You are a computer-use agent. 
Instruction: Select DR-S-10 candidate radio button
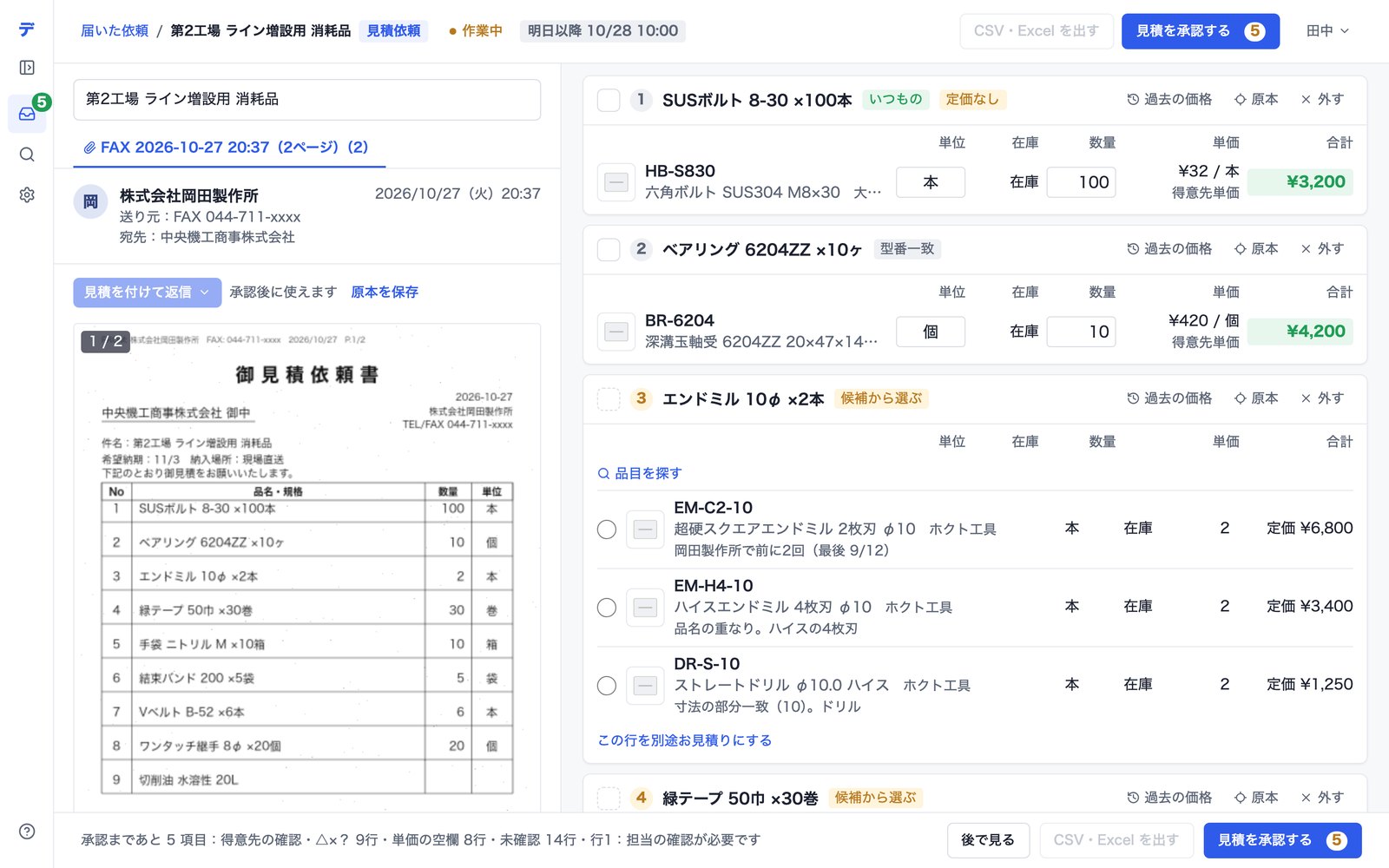(x=607, y=686)
